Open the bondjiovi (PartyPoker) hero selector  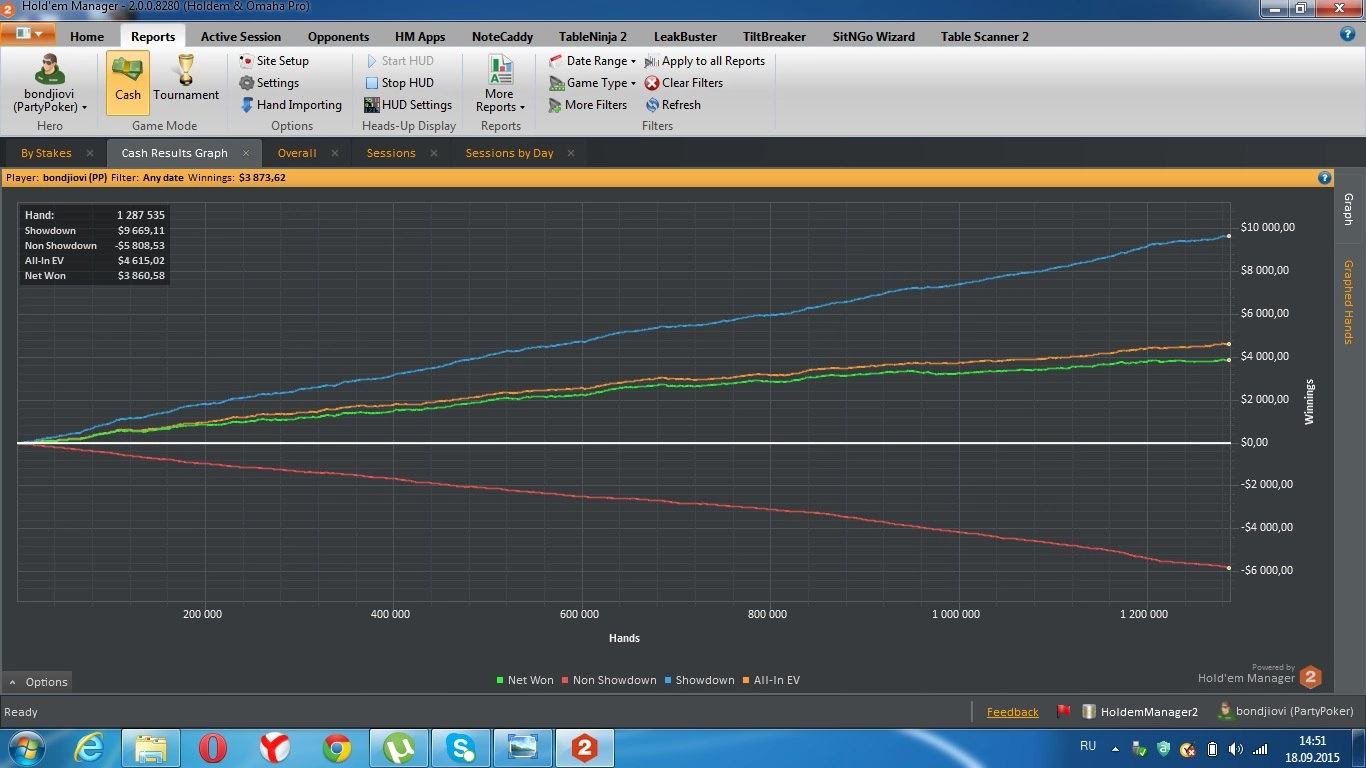point(49,83)
